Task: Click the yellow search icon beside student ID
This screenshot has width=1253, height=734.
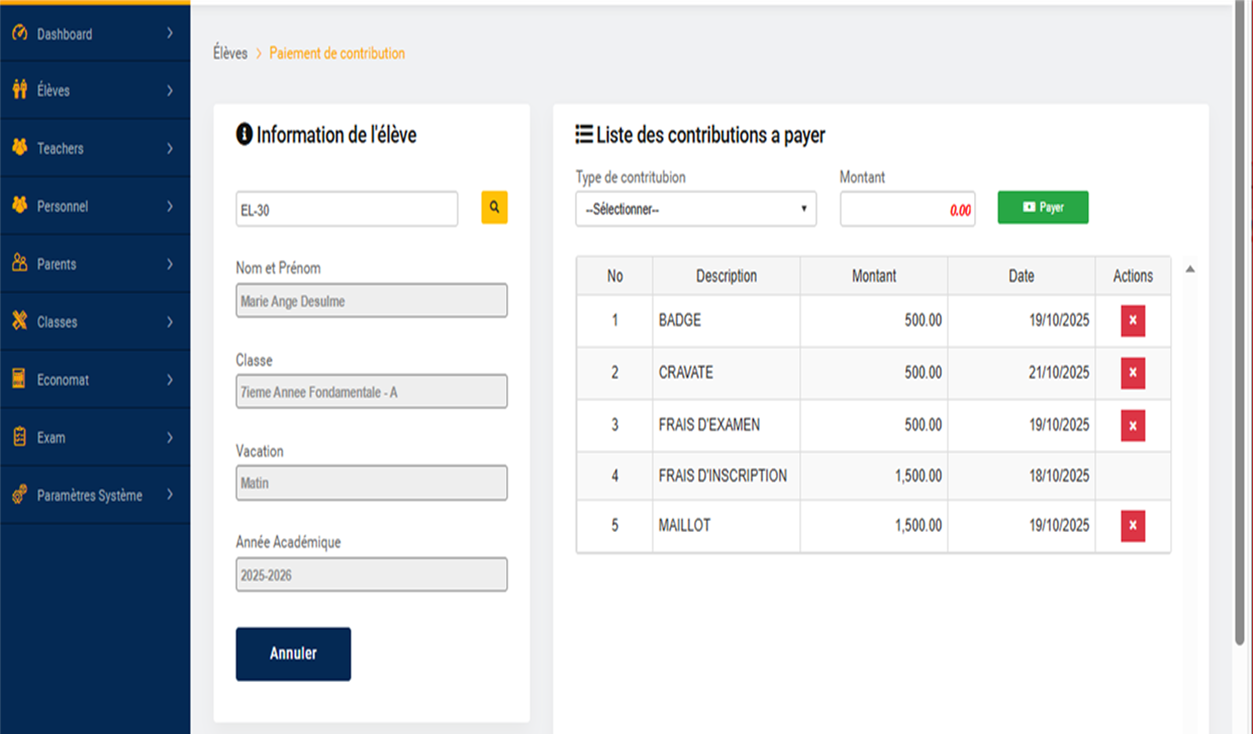Action: pyautogui.click(x=494, y=208)
